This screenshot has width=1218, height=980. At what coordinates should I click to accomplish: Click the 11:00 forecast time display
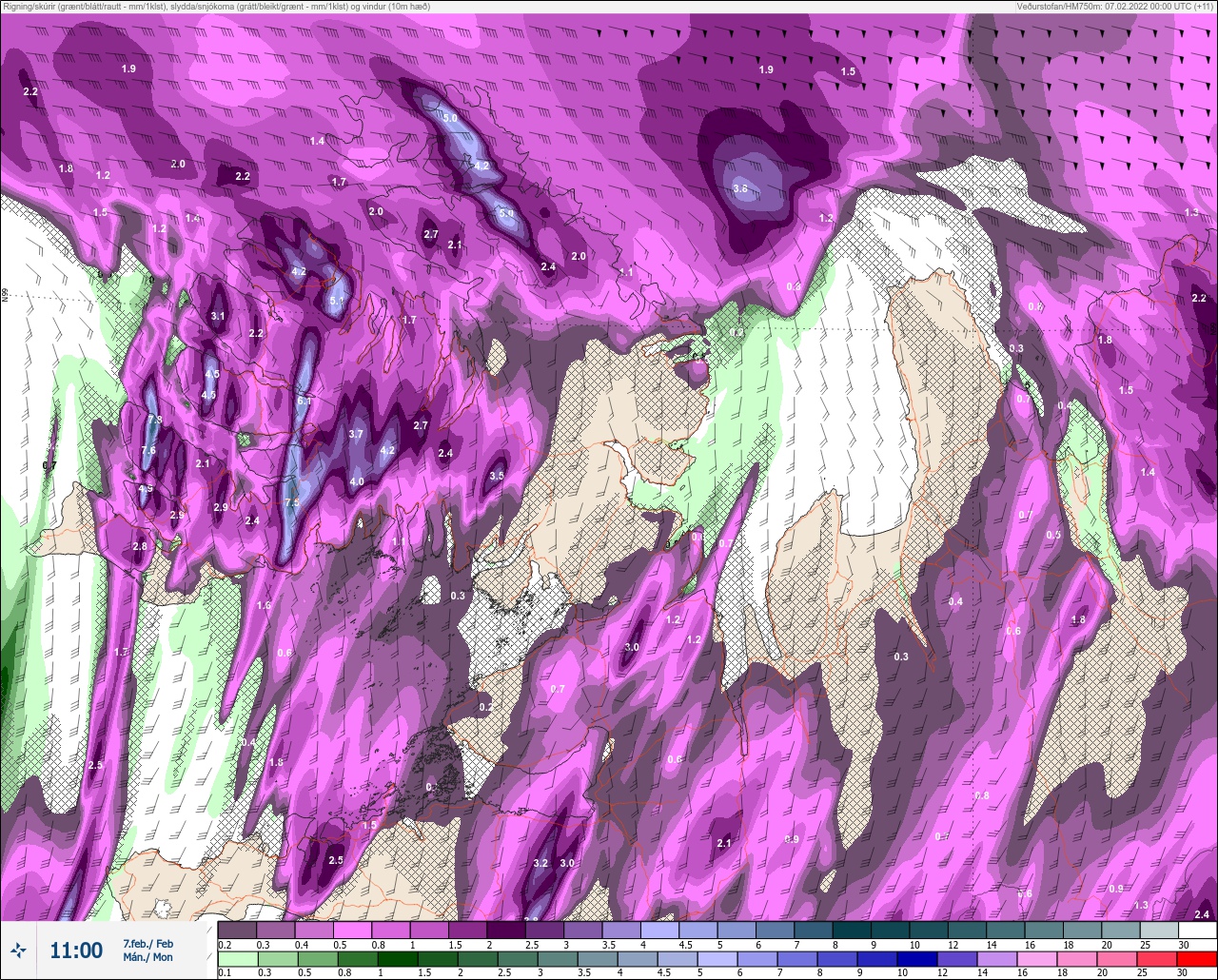point(76,951)
